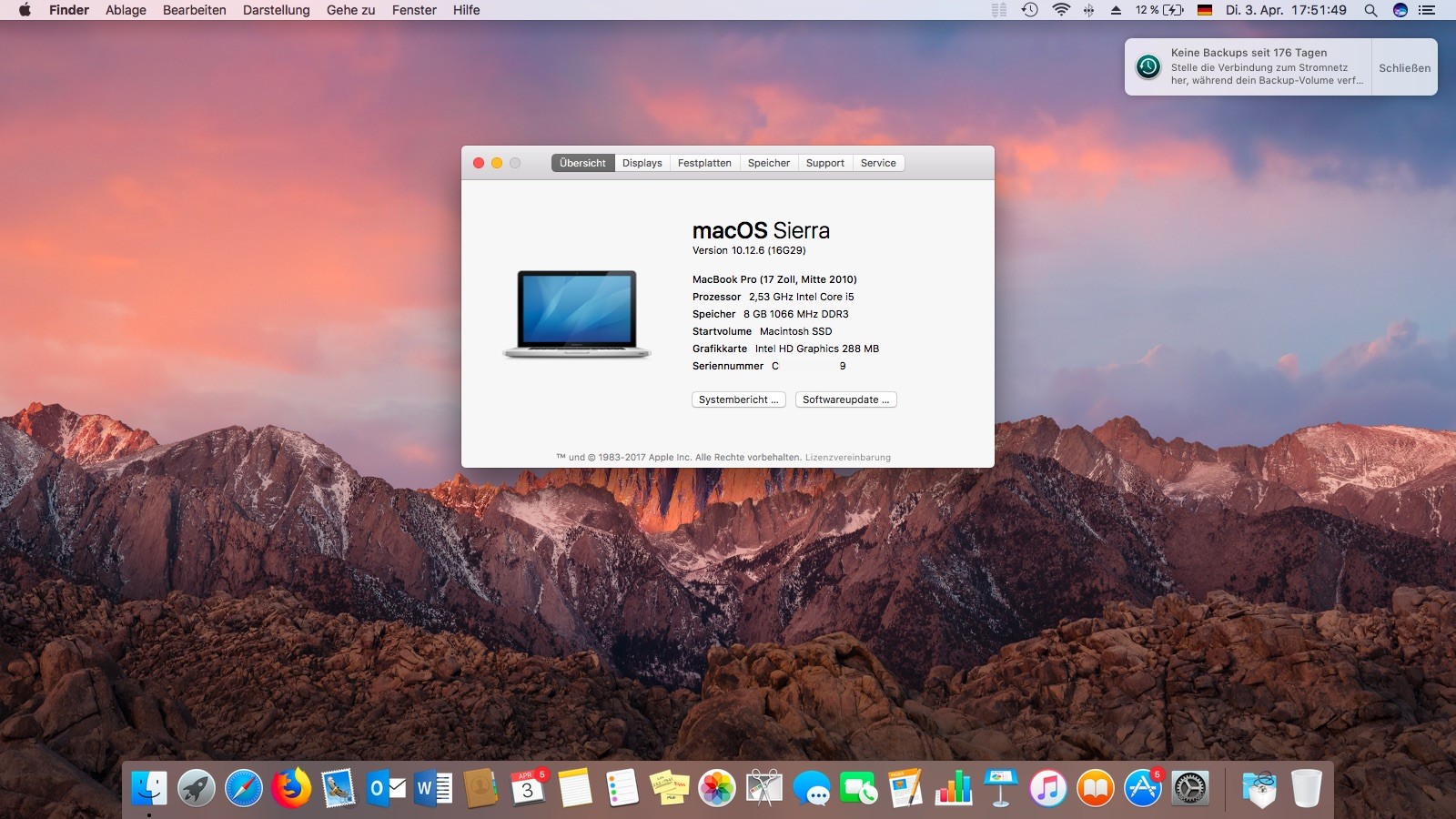
Task: Open System Preferences from the Dock
Action: click(1190, 788)
